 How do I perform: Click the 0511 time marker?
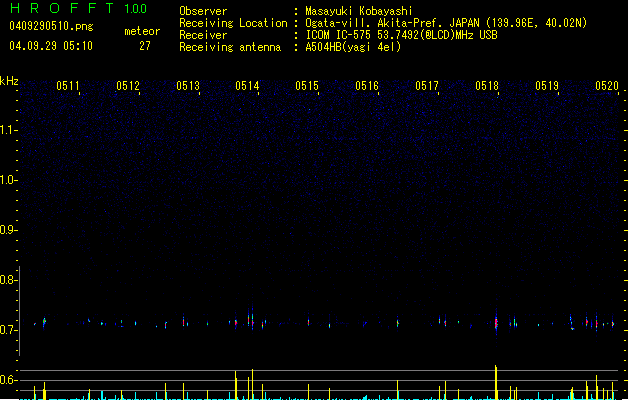pyautogui.click(x=68, y=86)
